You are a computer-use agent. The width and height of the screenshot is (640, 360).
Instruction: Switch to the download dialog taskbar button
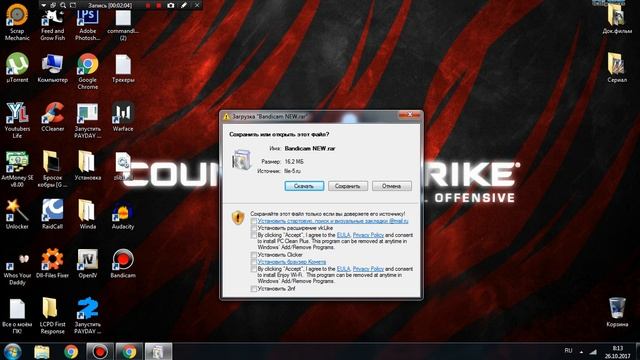[x=158, y=351]
